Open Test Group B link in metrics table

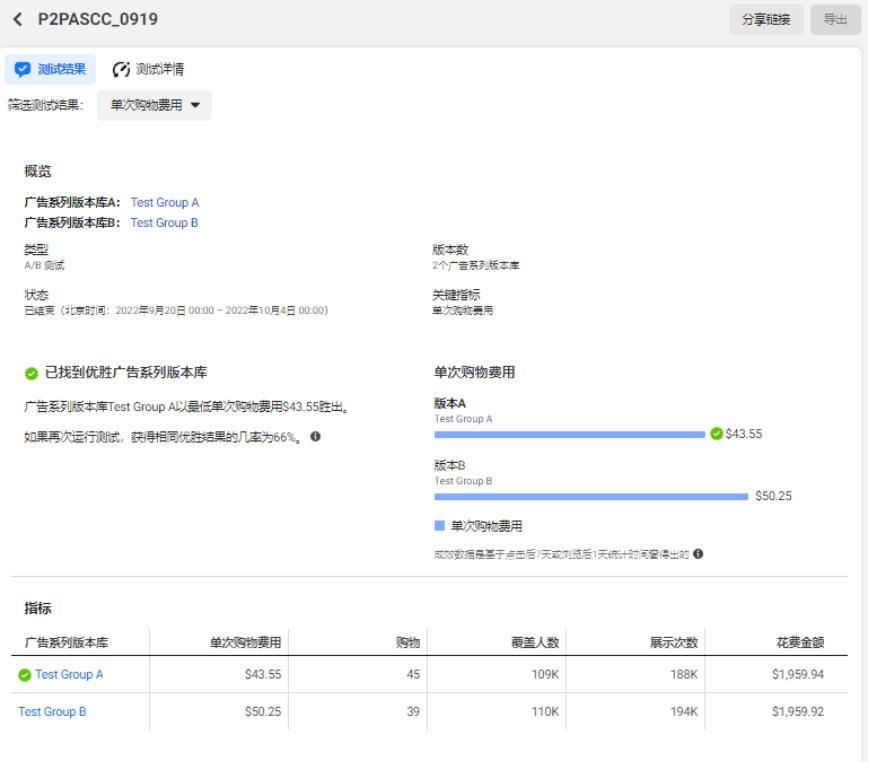tap(52, 712)
